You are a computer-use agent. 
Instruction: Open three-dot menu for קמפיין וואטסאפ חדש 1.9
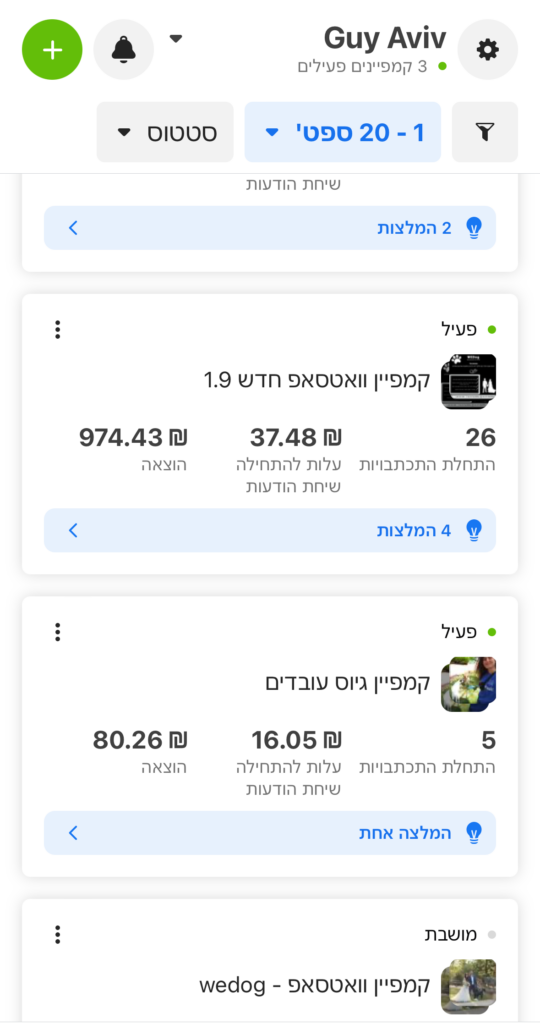click(x=57, y=330)
